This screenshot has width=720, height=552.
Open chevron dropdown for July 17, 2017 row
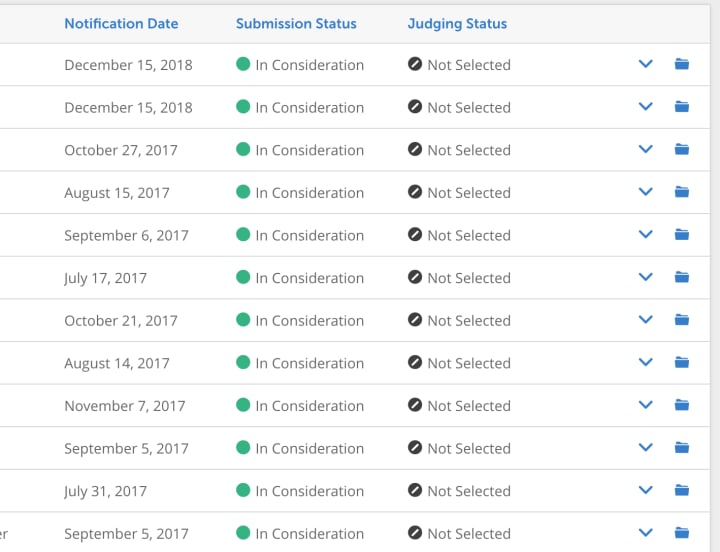pyautogui.click(x=645, y=278)
